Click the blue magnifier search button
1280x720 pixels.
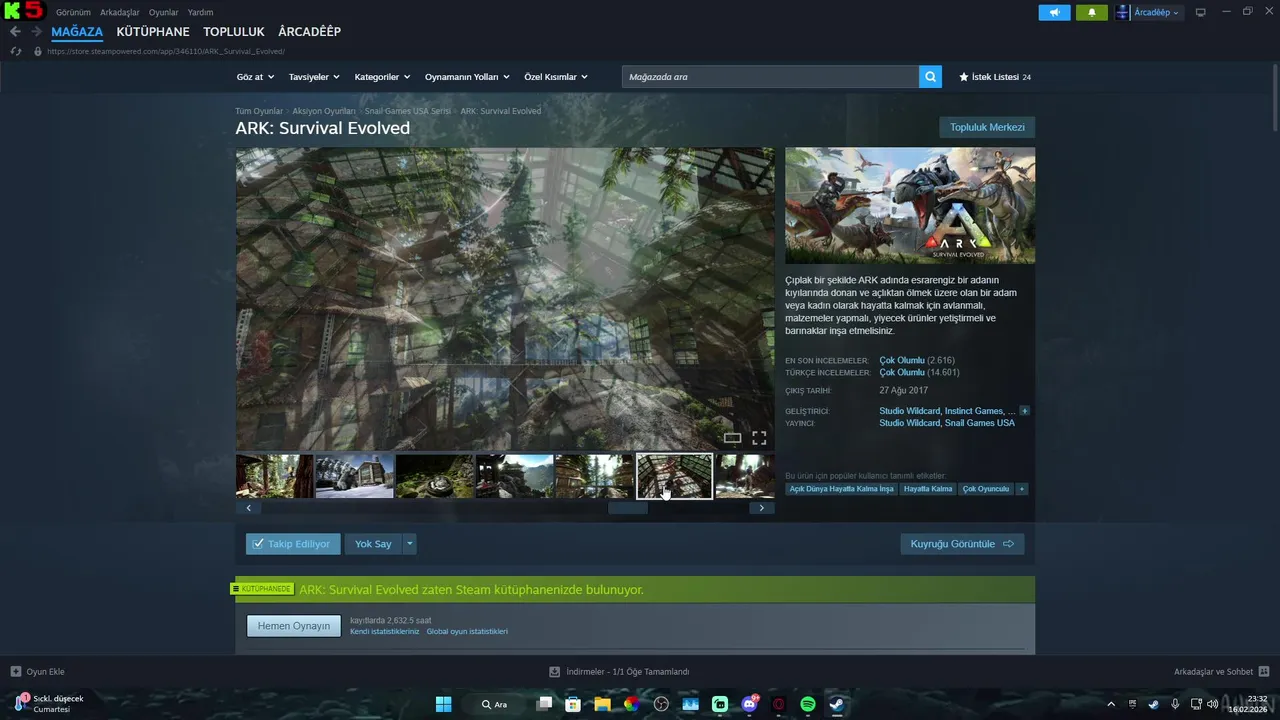pos(930,77)
